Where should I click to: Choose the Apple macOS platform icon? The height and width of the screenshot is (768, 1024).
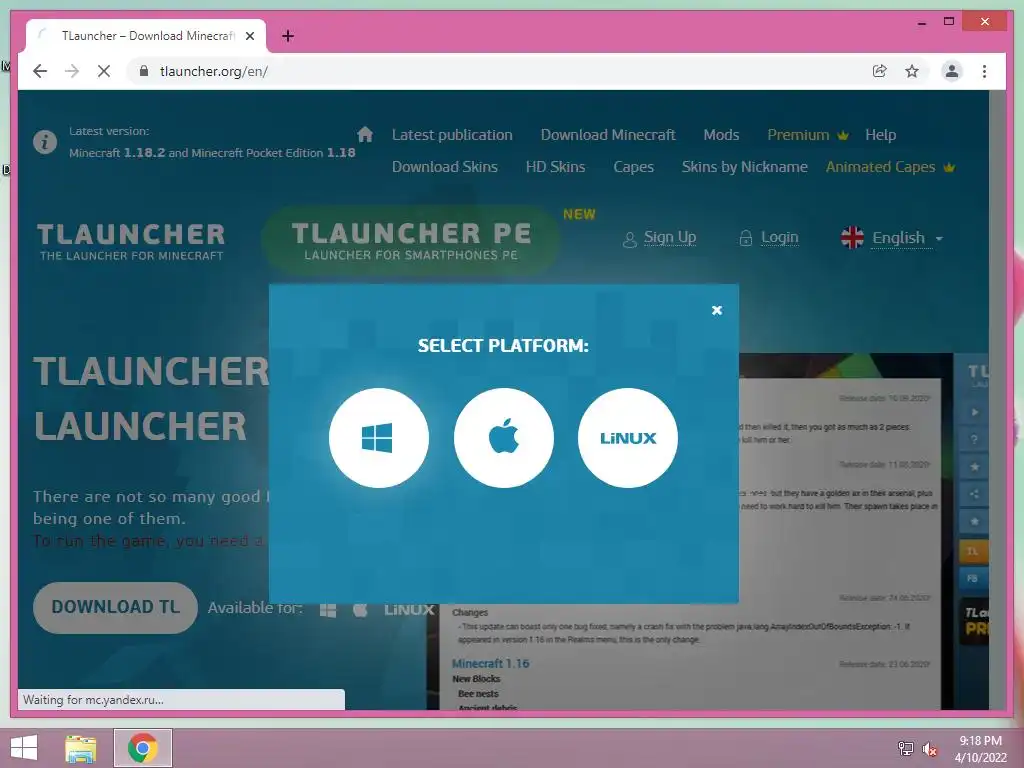[504, 438]
